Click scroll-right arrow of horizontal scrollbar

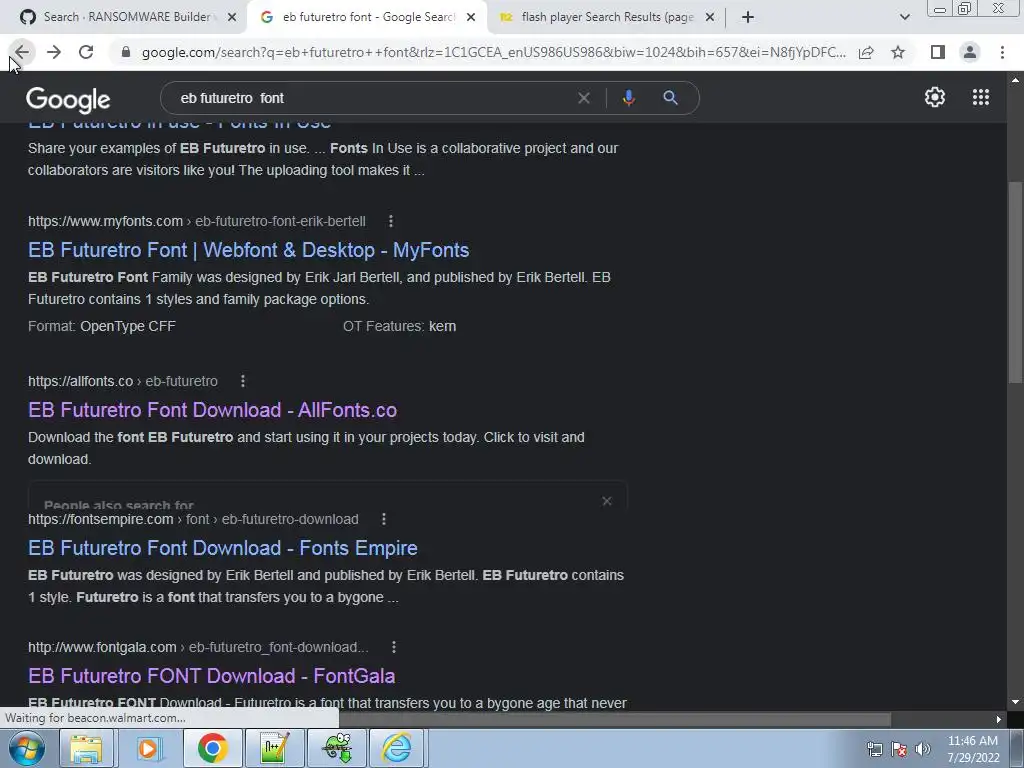[999, 719]
